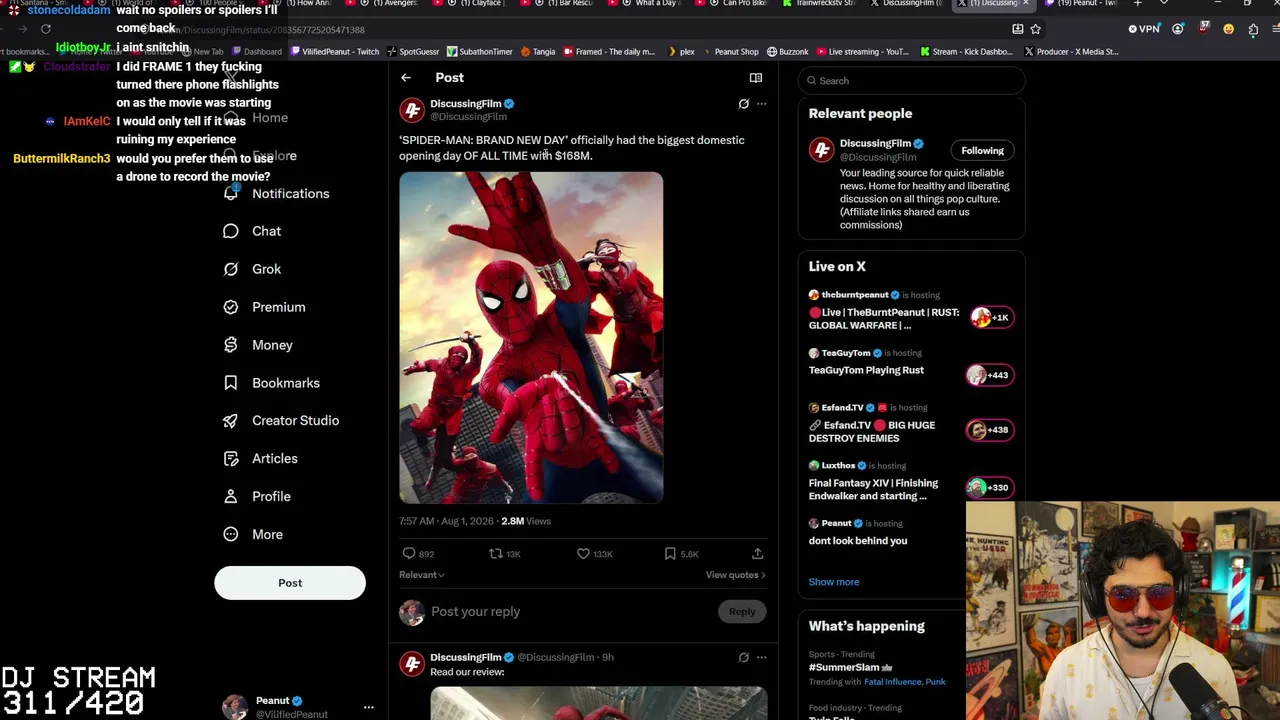Expand the Relevant replies sort dropdown

tap(422, 575)
